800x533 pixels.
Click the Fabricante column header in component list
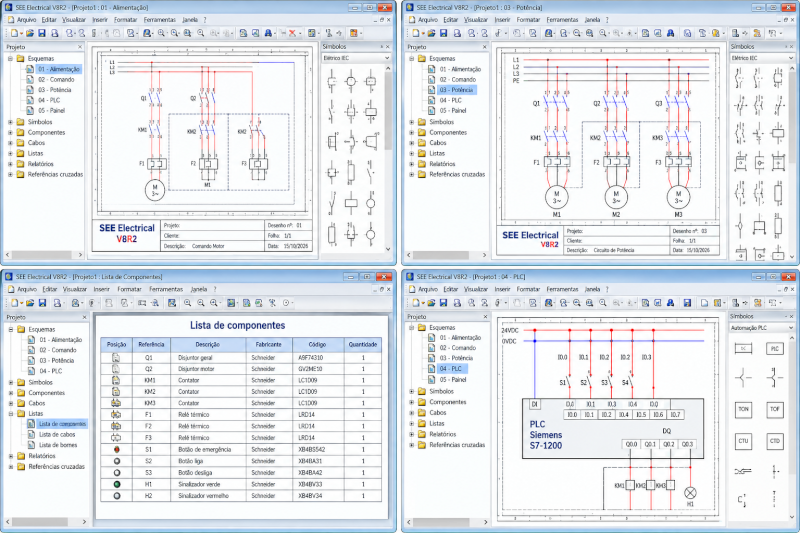pyautogui.click(x=269, y=345)
